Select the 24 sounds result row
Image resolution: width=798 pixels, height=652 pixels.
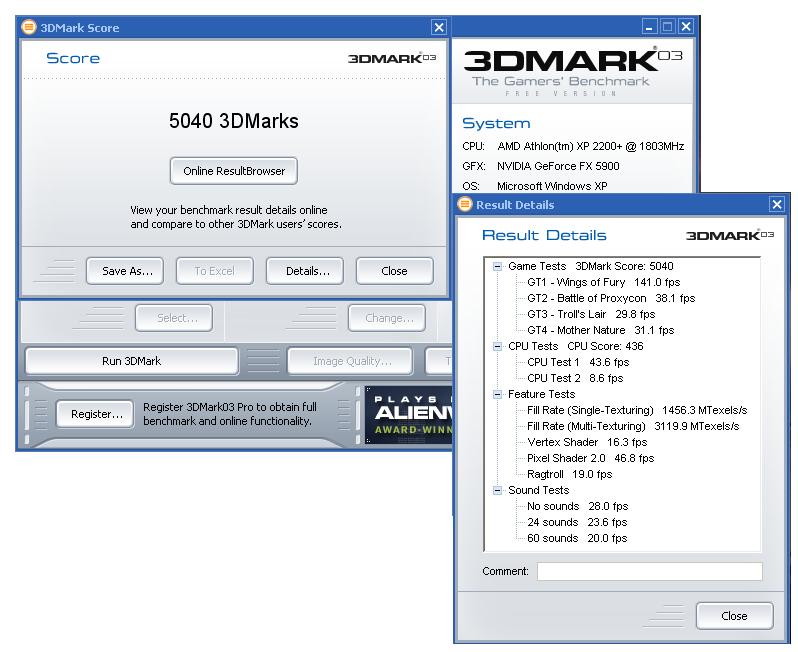click(x=577, y=522)
